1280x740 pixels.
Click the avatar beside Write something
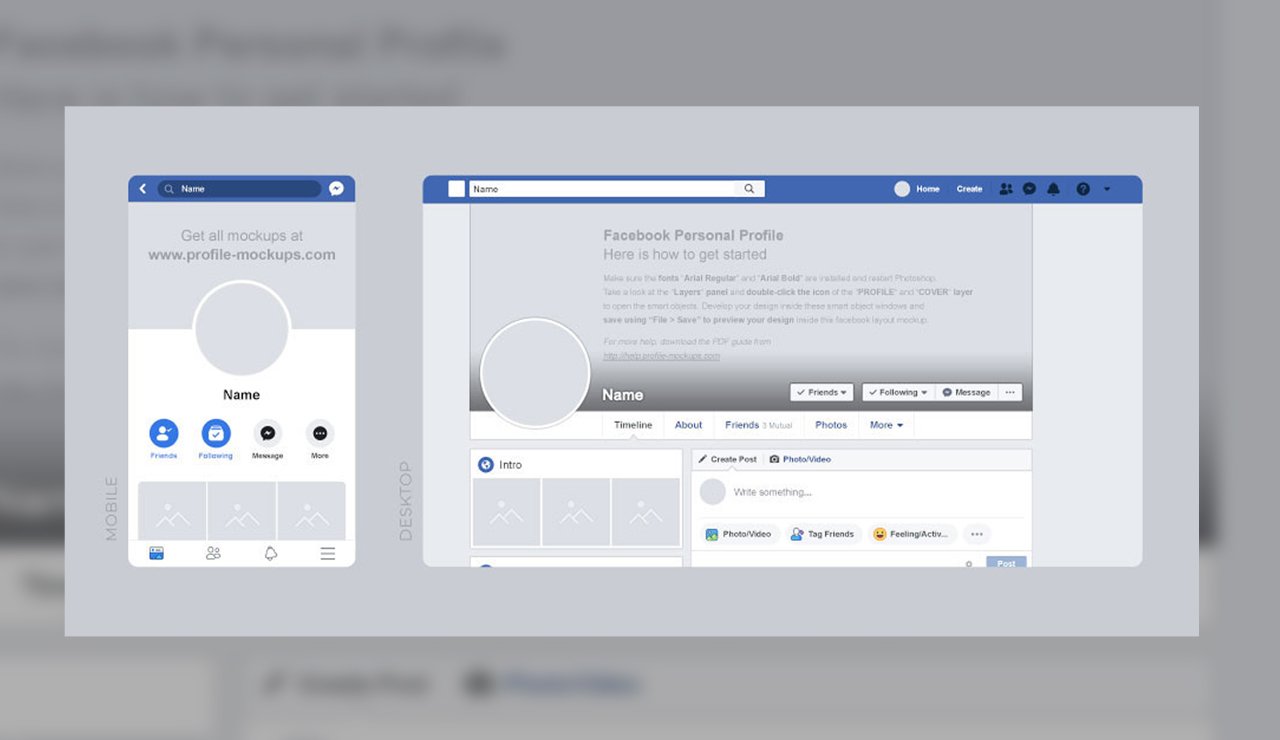[713, 492]
